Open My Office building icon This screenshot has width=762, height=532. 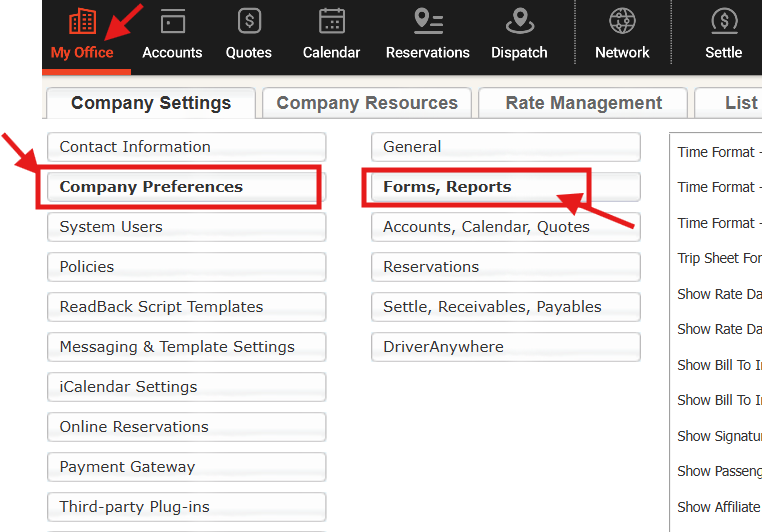point(82,21)
